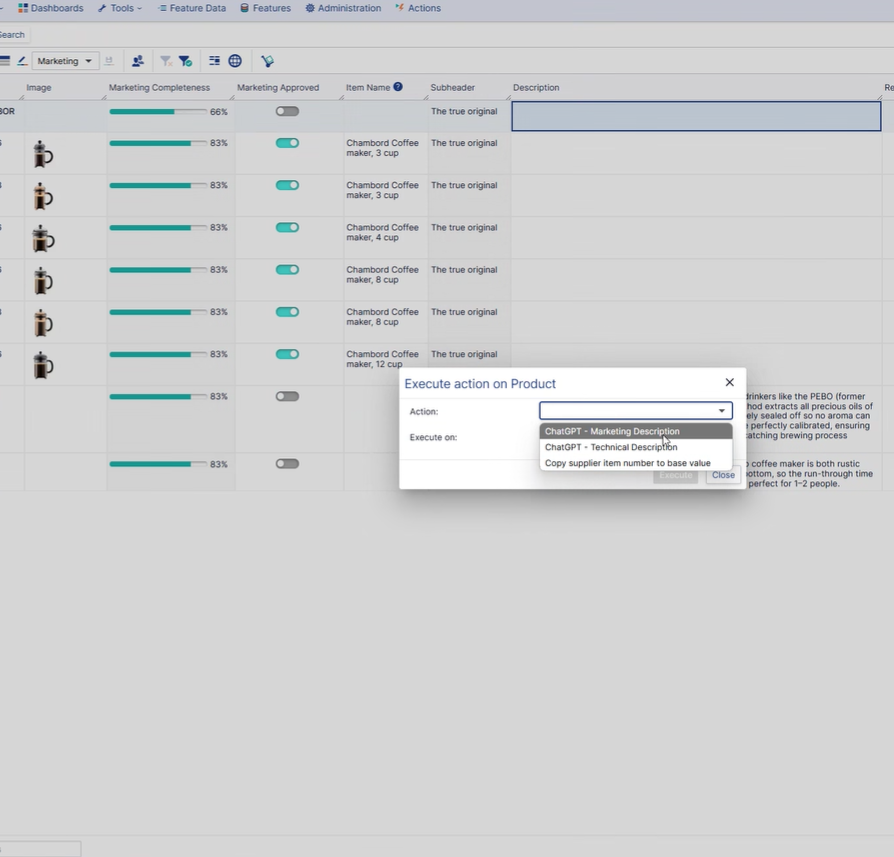Close the Execute action dialog with the X
This screenshot has height=857, width=894.
tap(729, 382)
